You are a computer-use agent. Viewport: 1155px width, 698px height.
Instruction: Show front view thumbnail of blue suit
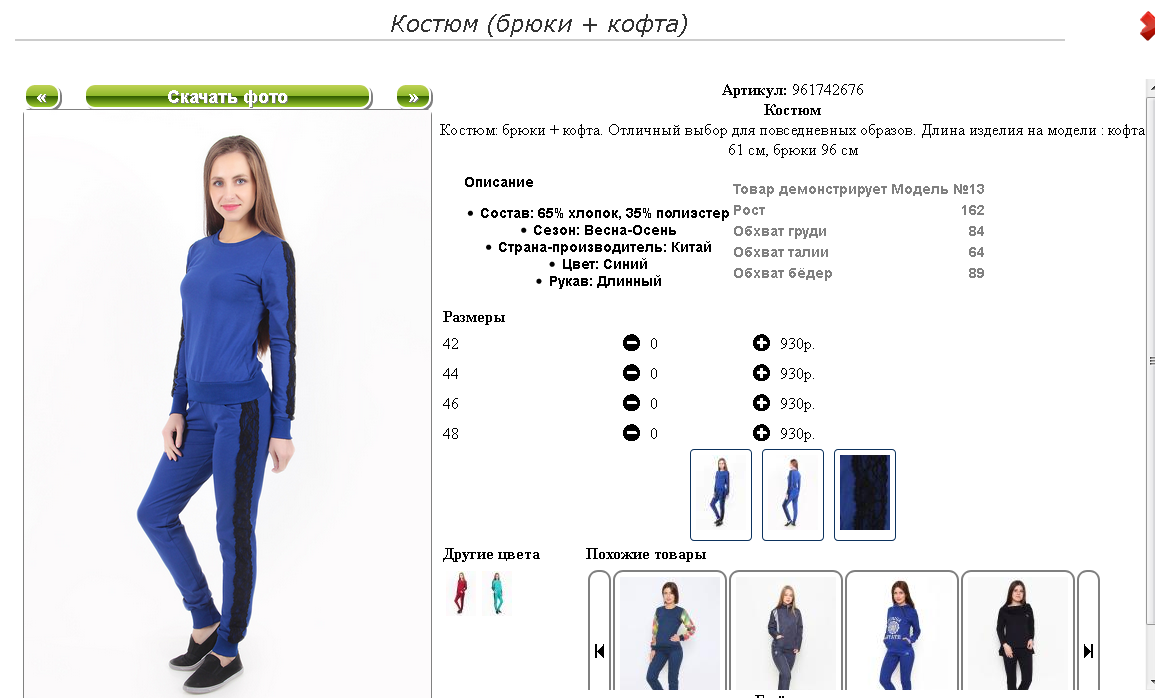[x=720, y=494]
